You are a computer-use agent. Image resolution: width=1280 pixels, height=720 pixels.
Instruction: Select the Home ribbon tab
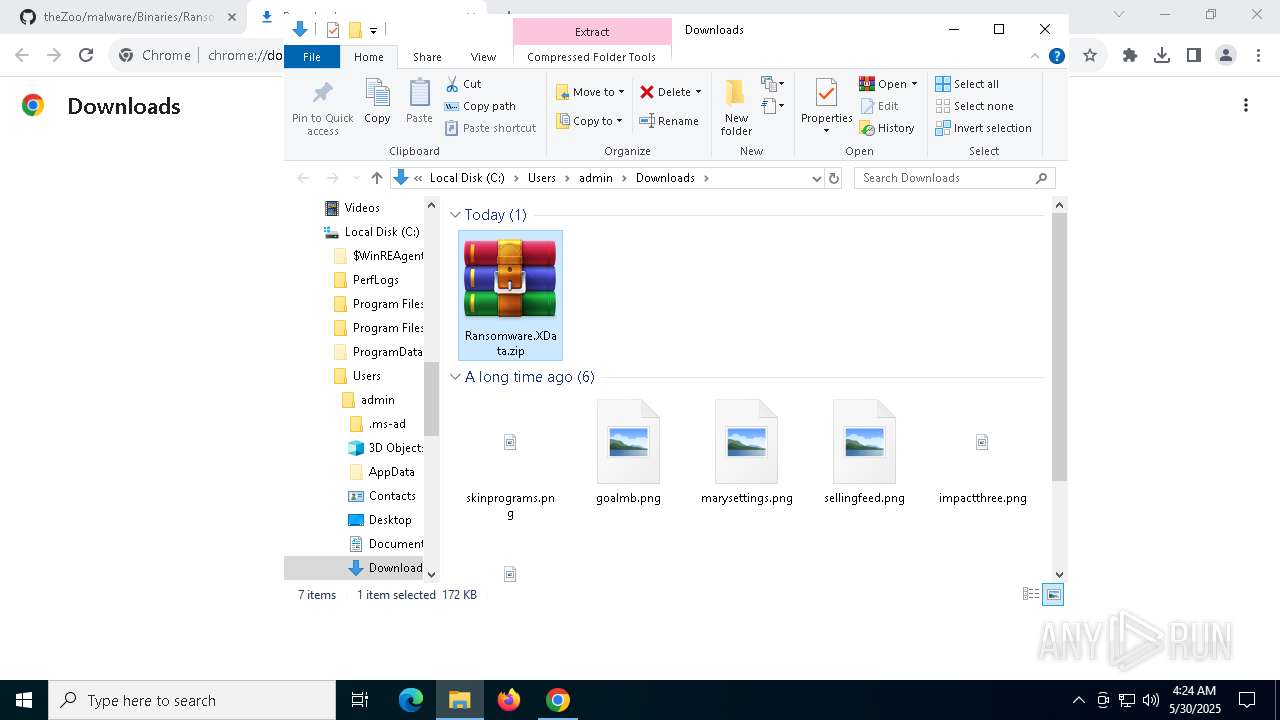(368, 57)
